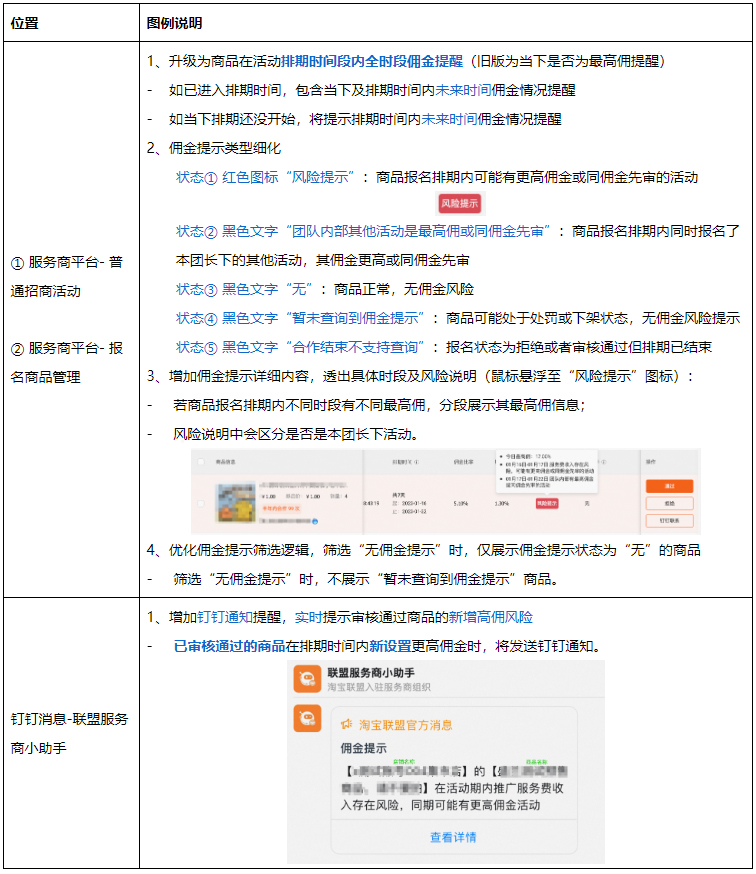Click the 商品信息 column header
This screenshot has height=874, width=756.
[x=225, y=462]
